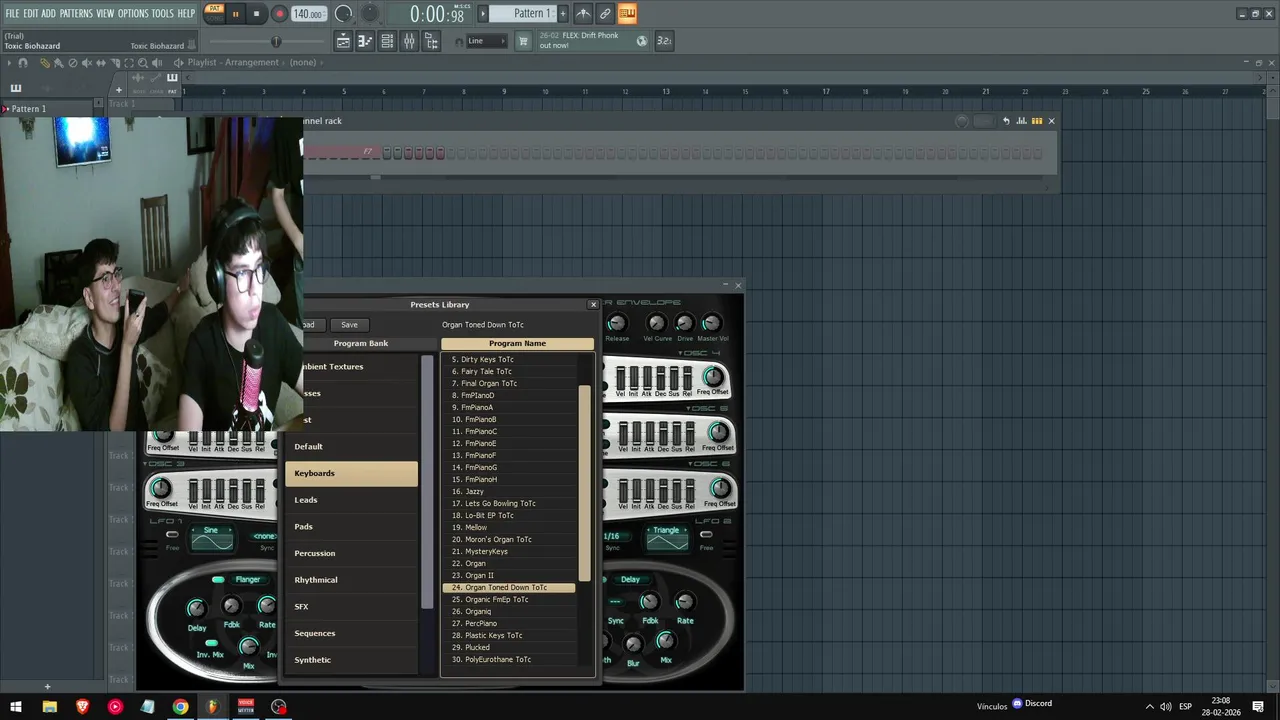Open the FILE menu

pyautogui.click(x=12, y=13)
